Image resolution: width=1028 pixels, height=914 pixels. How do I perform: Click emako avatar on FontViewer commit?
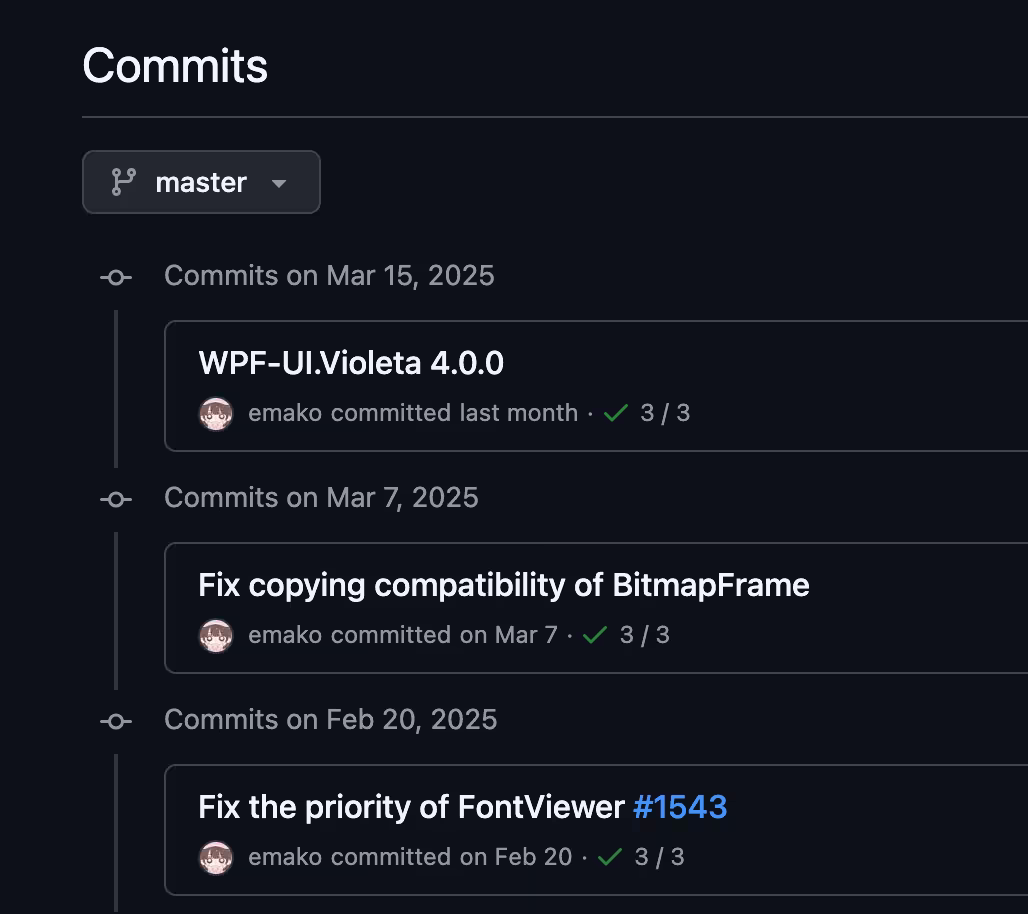tap(216, 858)
